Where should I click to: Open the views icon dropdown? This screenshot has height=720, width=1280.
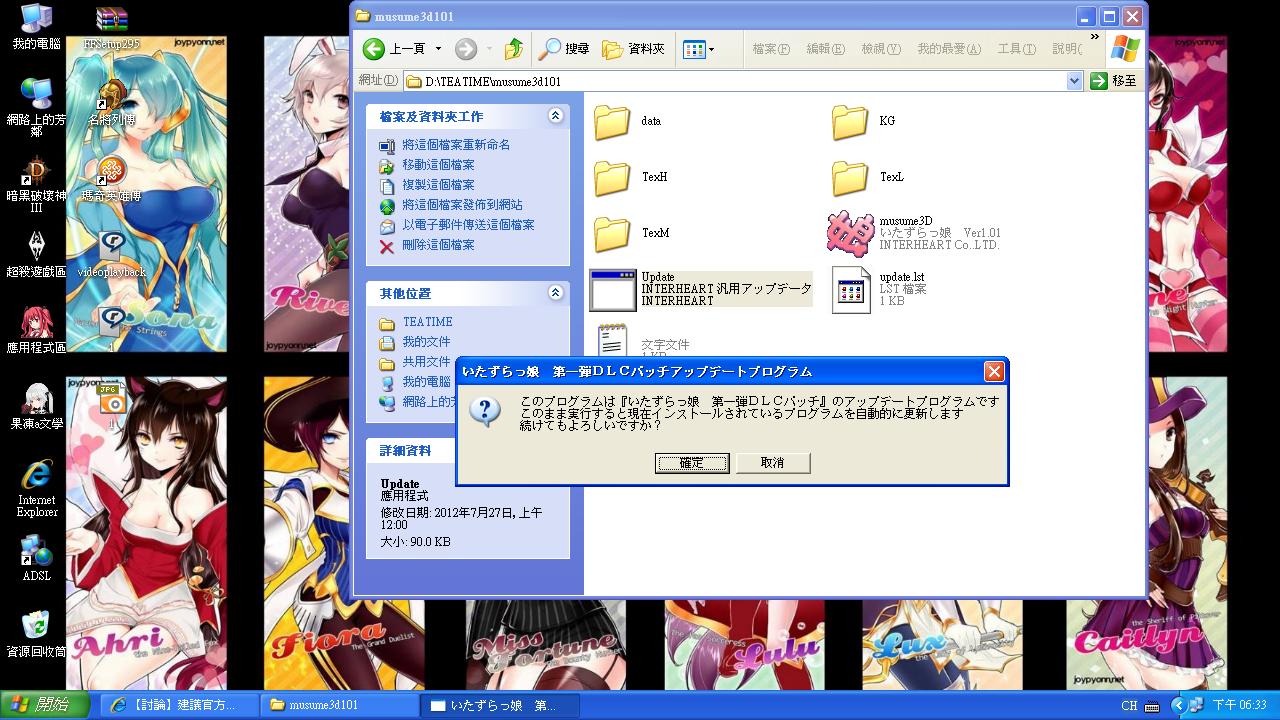[x=698, y=49]
